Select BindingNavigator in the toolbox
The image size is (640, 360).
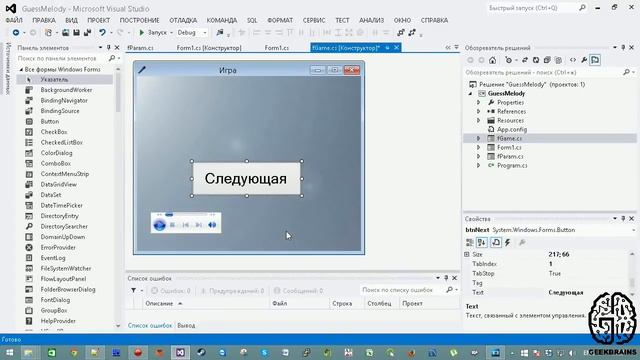pos(64,100)
